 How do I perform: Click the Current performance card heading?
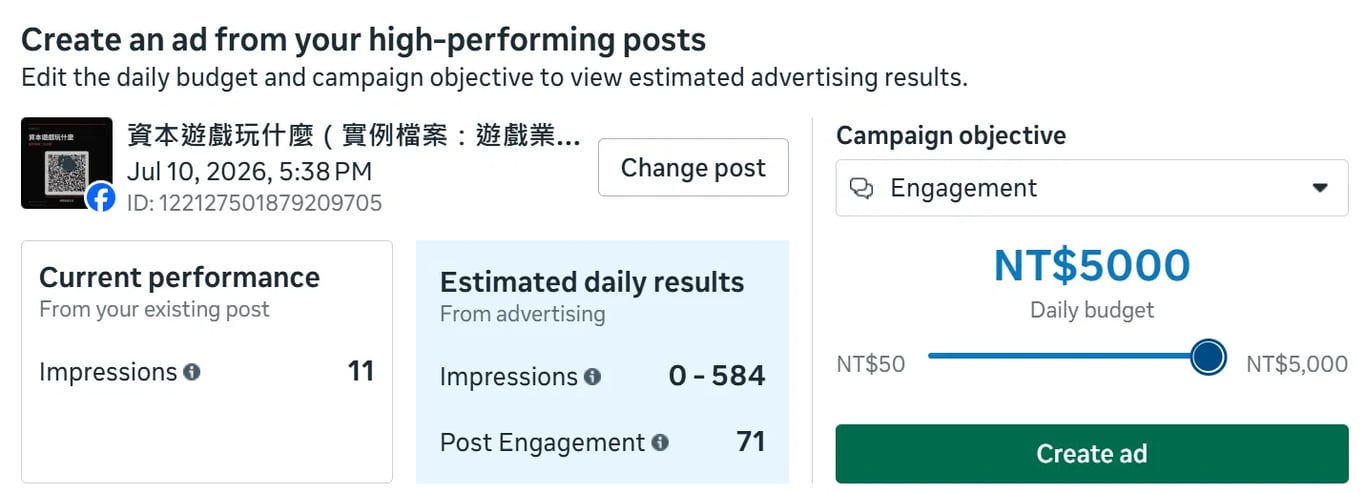pyautogui.click(x=179, y=277)
